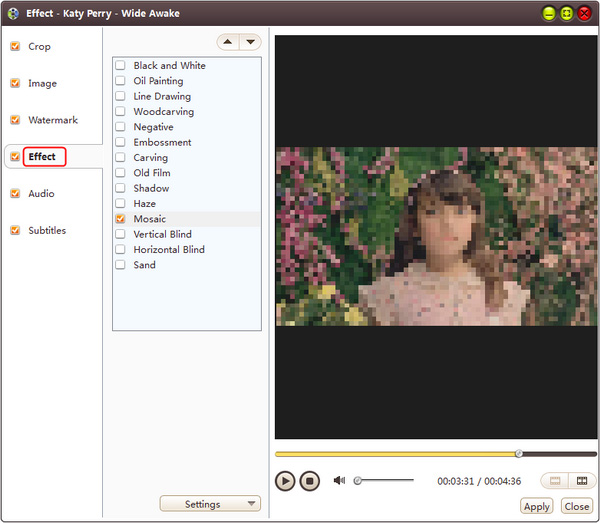Tick the Old Film checkbox
Viewport: 600px width, 523px height.
(121, 173)
